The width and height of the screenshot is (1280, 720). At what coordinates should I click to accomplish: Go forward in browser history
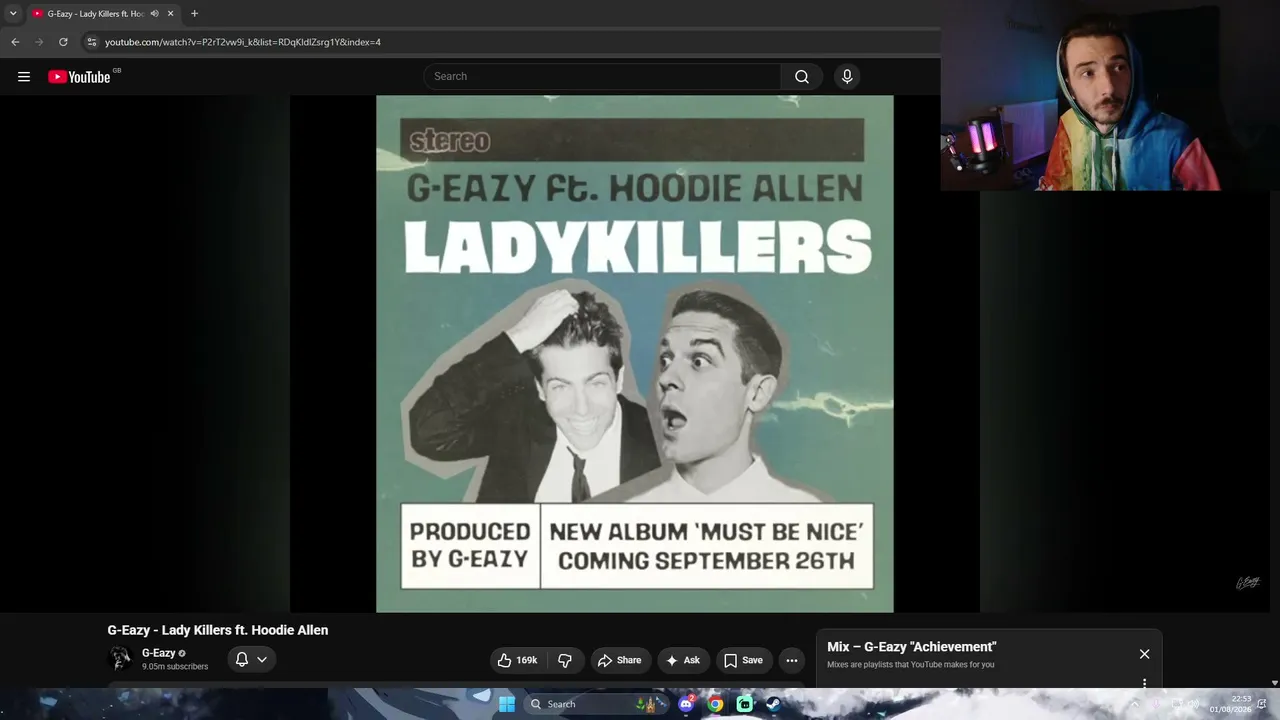(x=39, y=42)
